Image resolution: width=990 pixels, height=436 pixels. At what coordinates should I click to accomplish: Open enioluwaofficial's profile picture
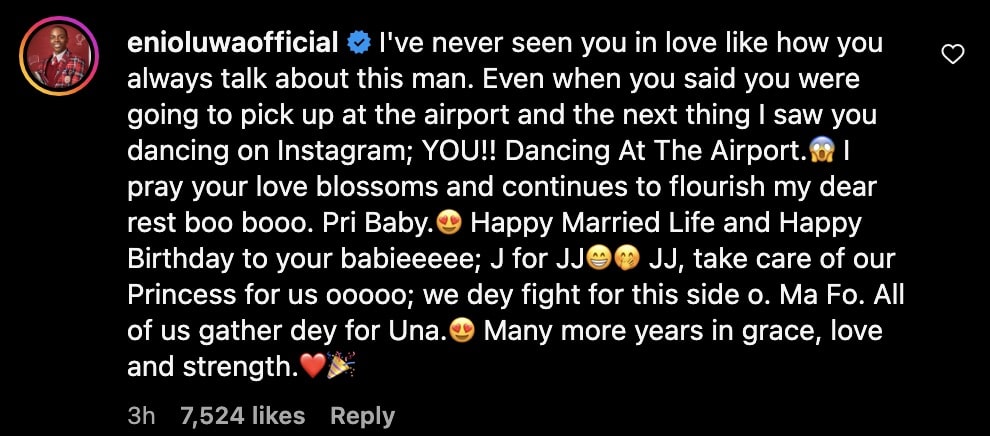click(x=59, y=56)
